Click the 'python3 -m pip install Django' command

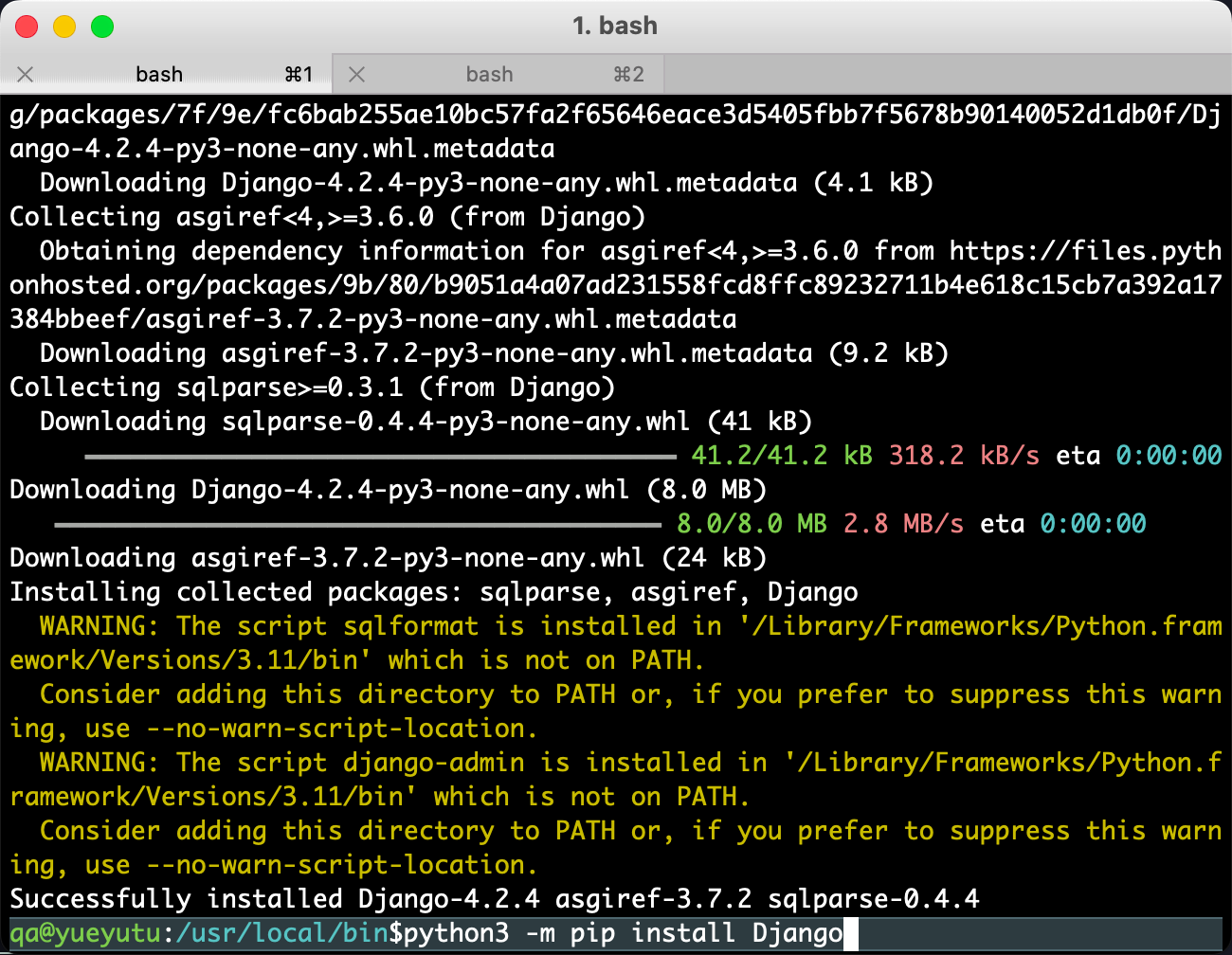click(x=624, y=933)
